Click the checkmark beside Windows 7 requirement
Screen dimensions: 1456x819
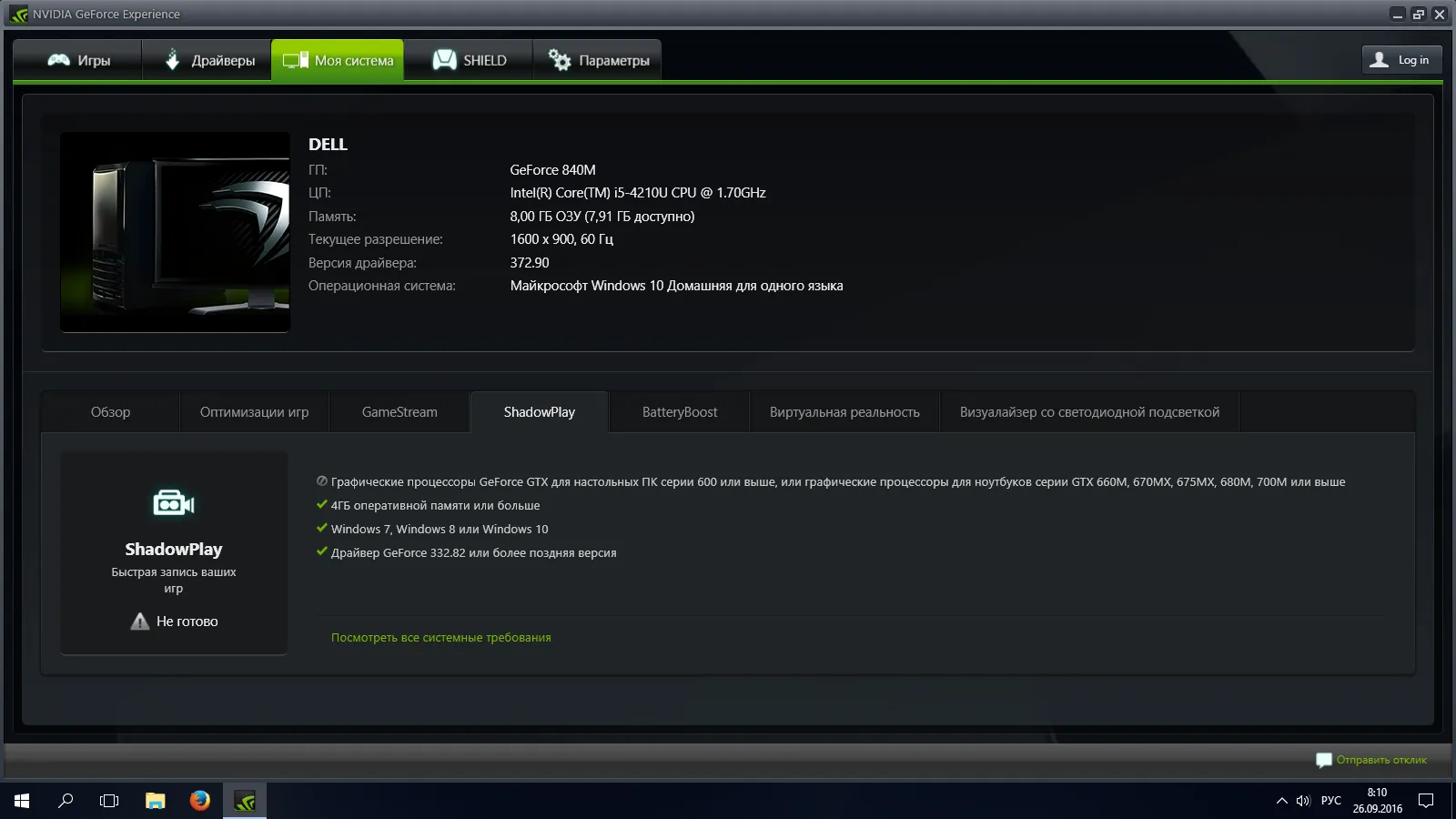(x=321, y=528)
